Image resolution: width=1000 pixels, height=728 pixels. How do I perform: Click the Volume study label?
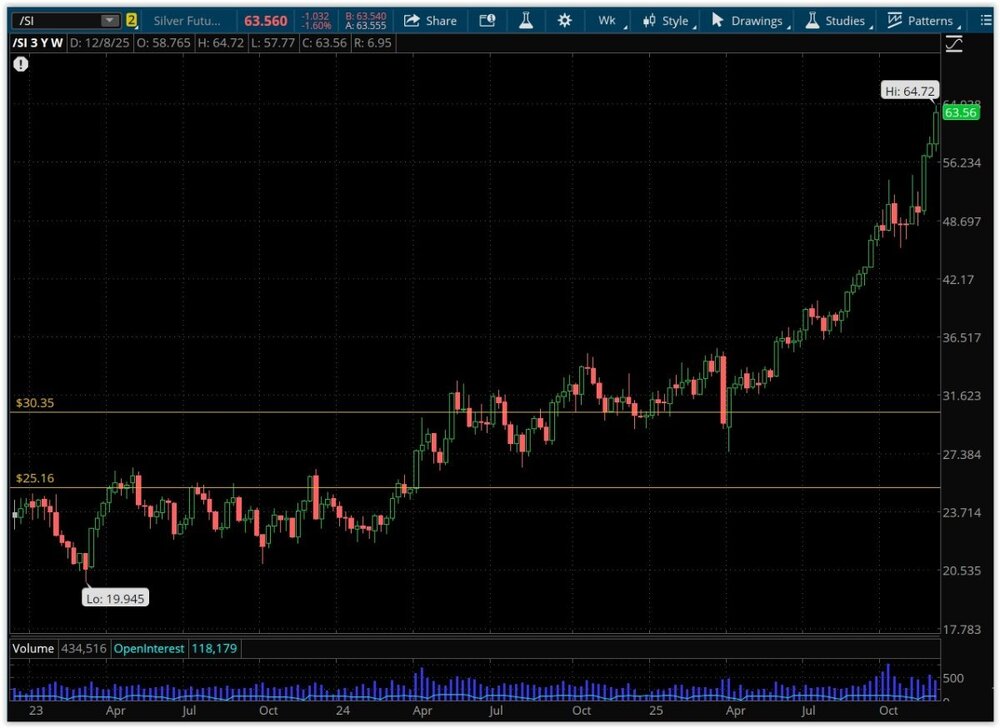click(x=31, y=649)
